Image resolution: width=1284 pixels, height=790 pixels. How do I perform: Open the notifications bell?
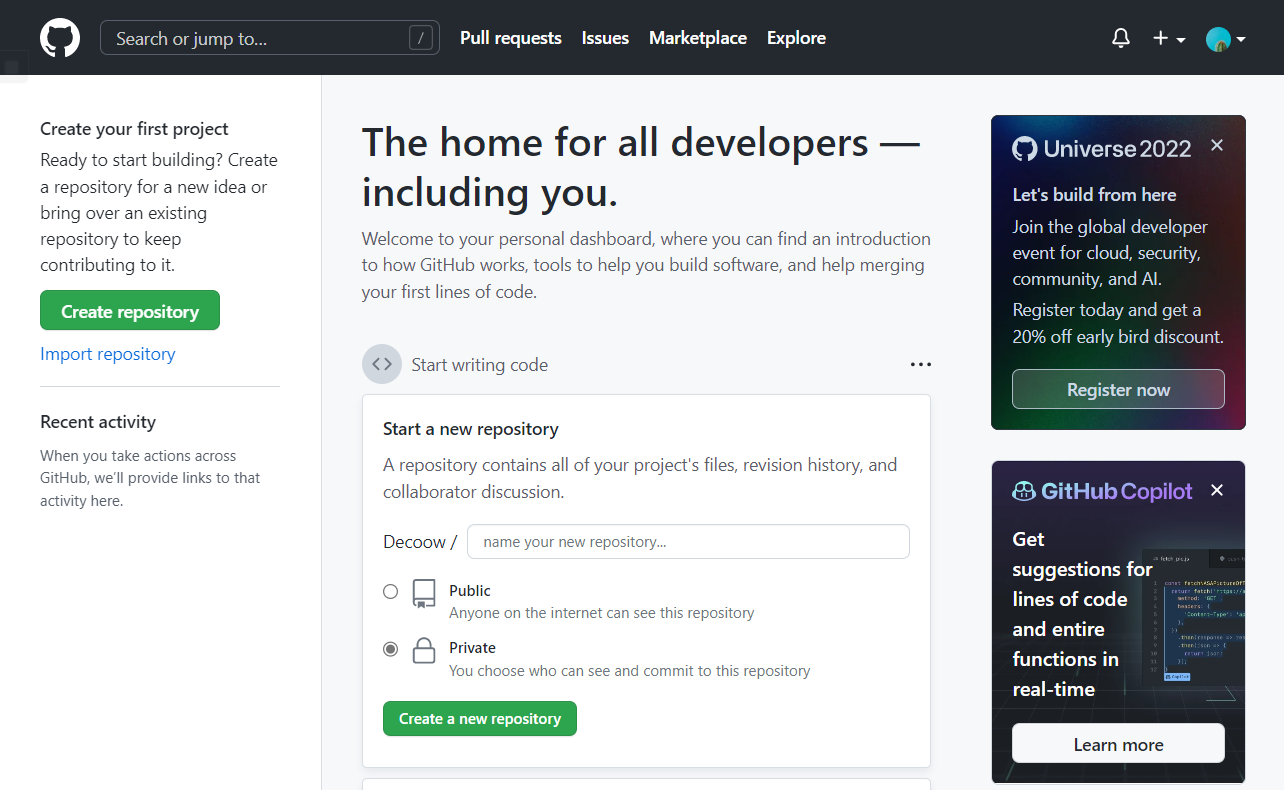click(x=1121, y=38)
